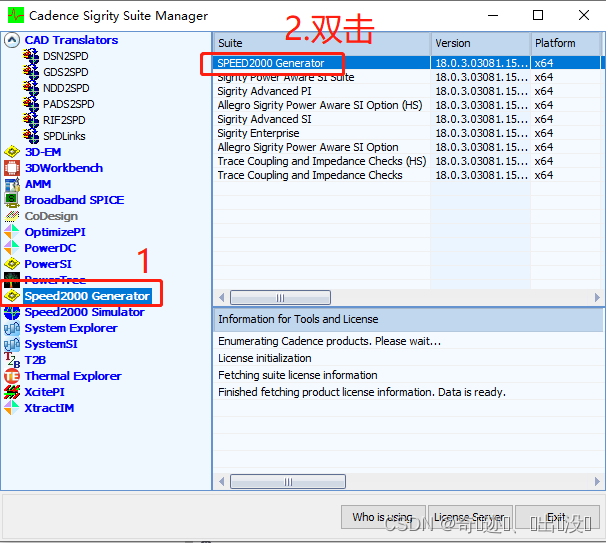Screen dimensions: 606x543
Task: Click suite list scrollbar left arrow
Action: click(221, 298)
